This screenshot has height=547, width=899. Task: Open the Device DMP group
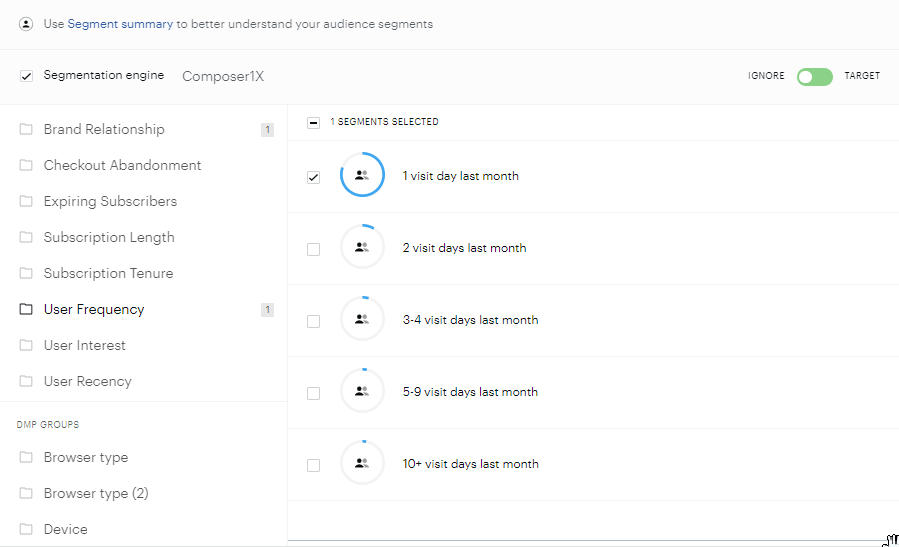click(x=65, y=529)
